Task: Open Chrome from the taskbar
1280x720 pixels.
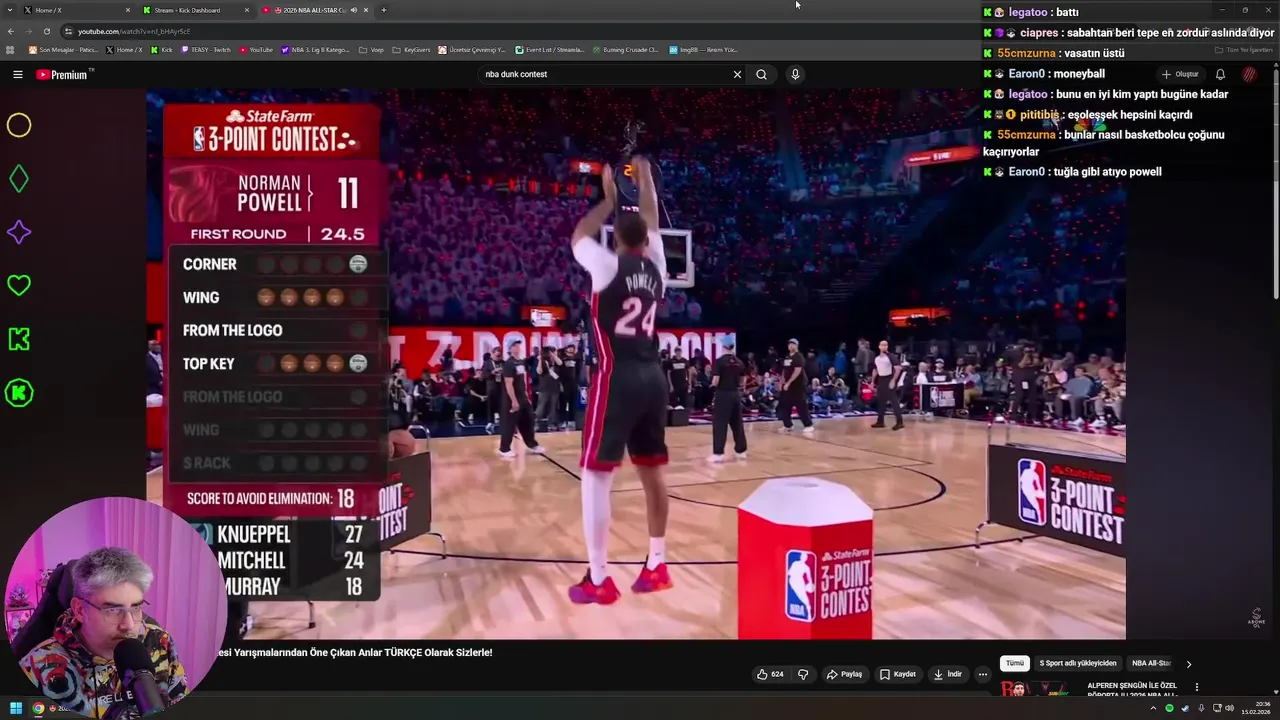Action: [x=39, y=708]
